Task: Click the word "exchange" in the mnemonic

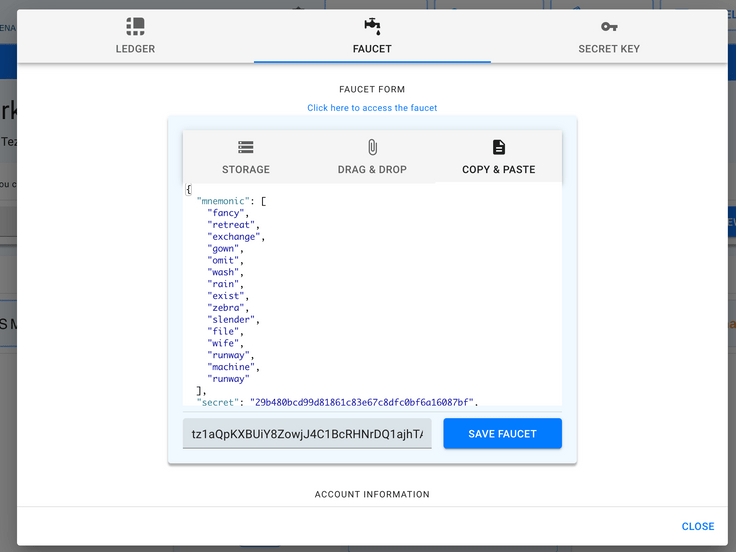Action: (x=234, y=237)
